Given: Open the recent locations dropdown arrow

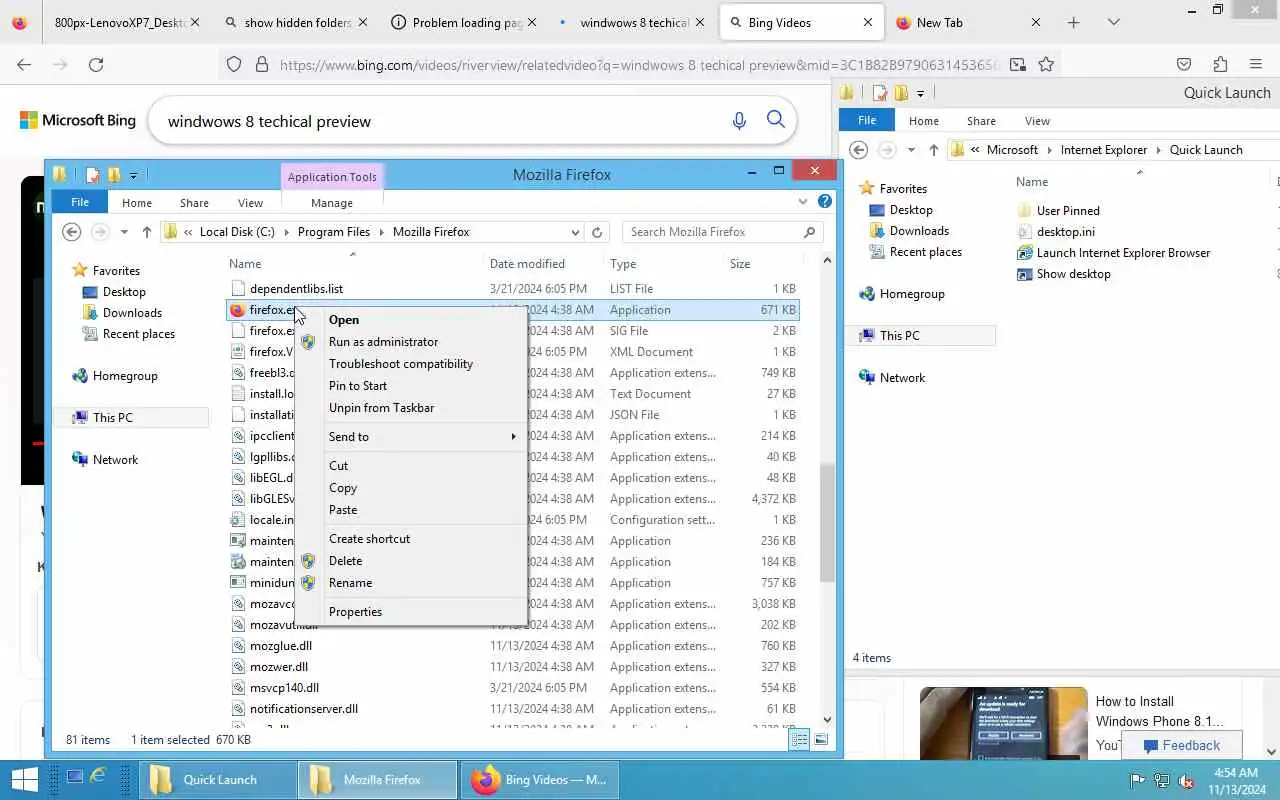Looking at the screenshot, I should (x=124, y=232).
